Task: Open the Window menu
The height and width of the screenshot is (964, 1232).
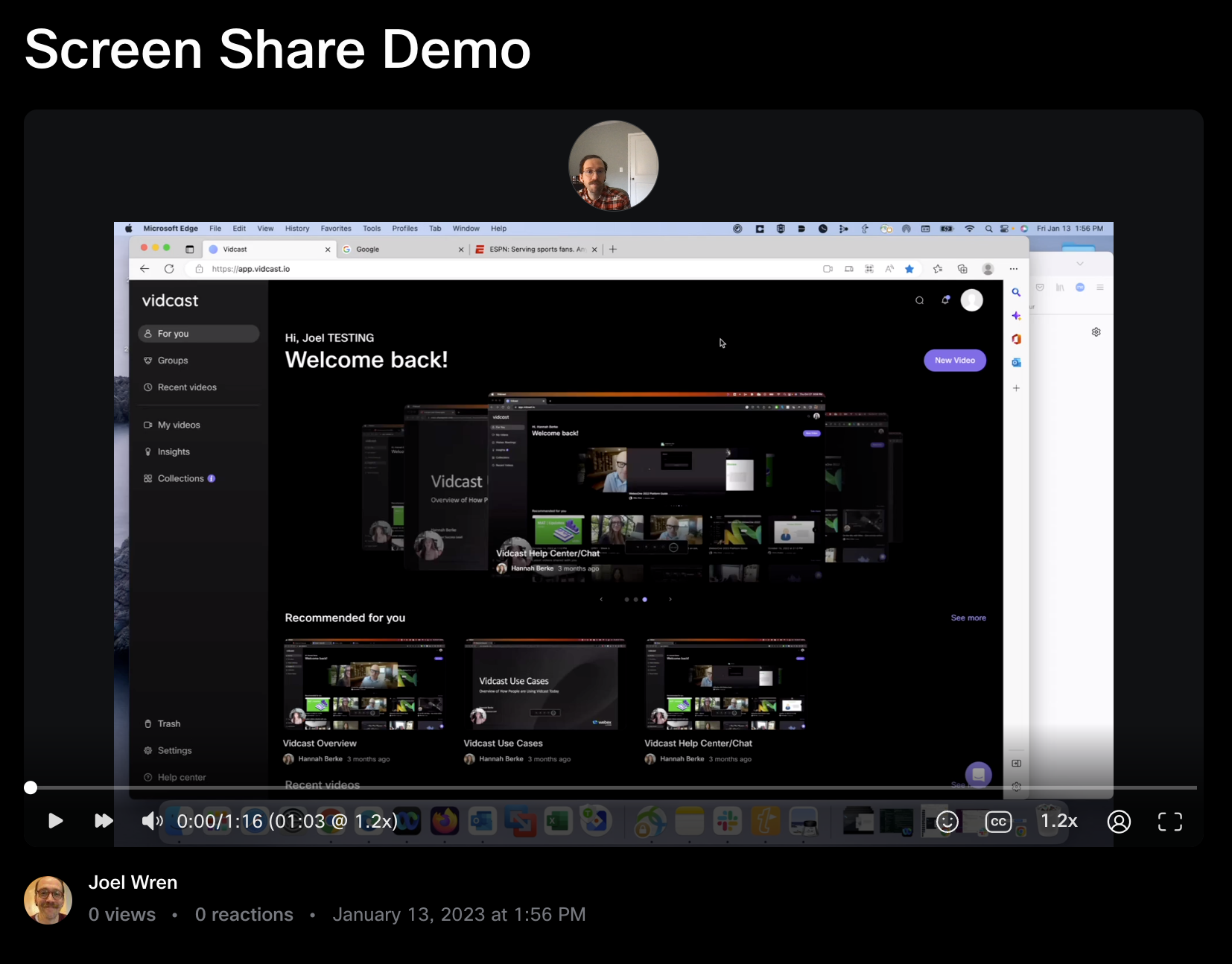Action: tap(466, 229)
